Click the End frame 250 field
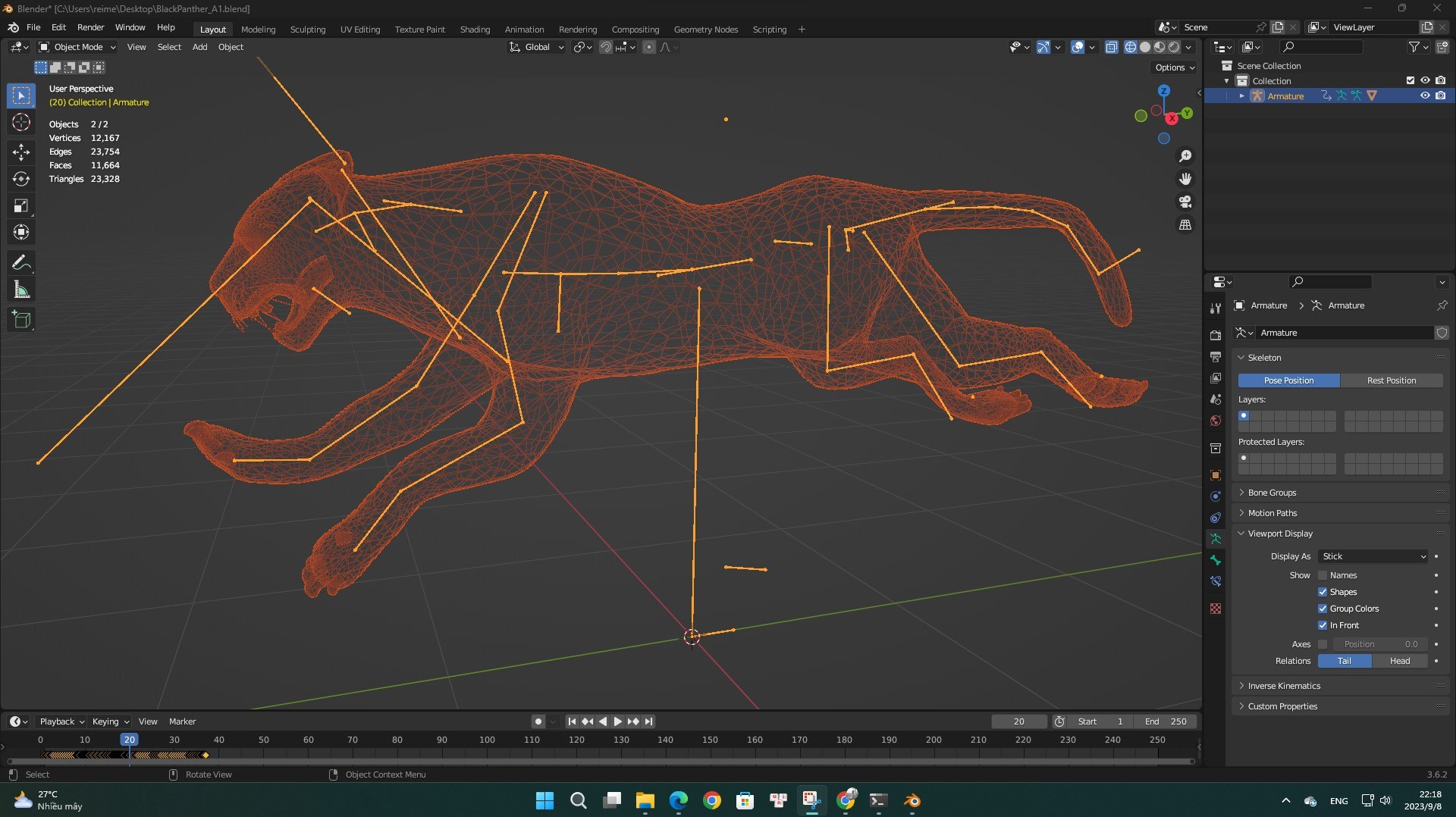This screenshot has width=1456, height=817. [x=1166, y=722]
